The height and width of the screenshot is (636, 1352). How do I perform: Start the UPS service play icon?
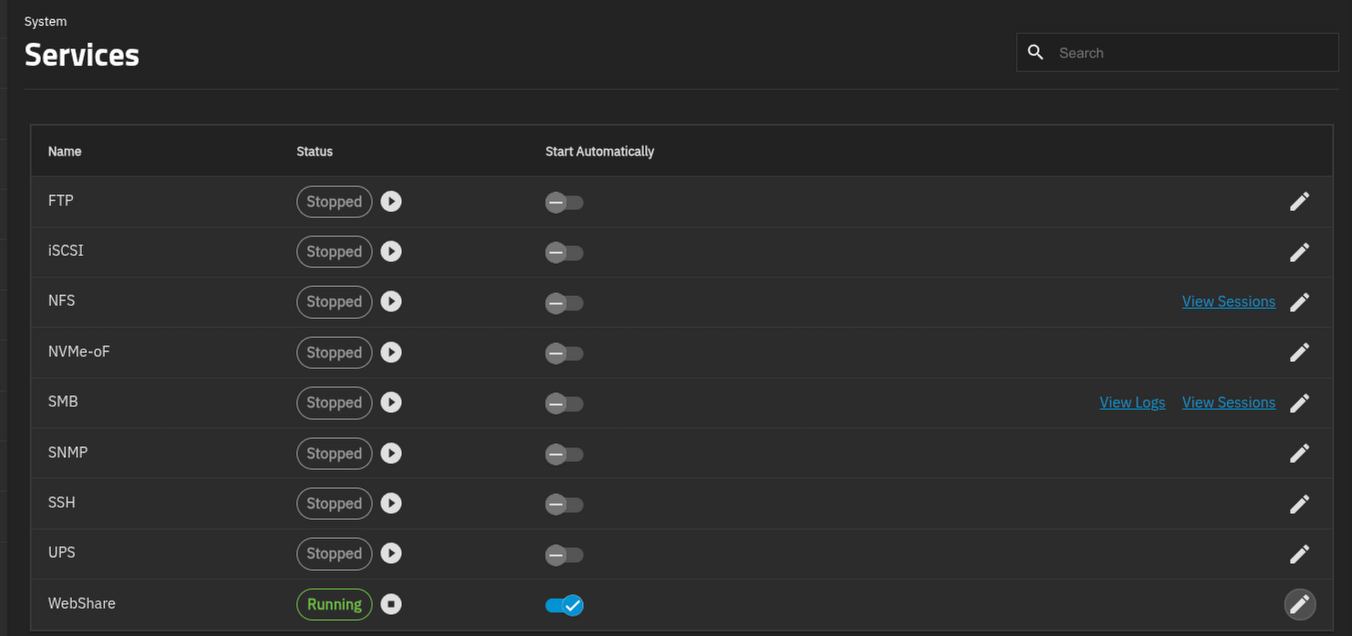391,554
